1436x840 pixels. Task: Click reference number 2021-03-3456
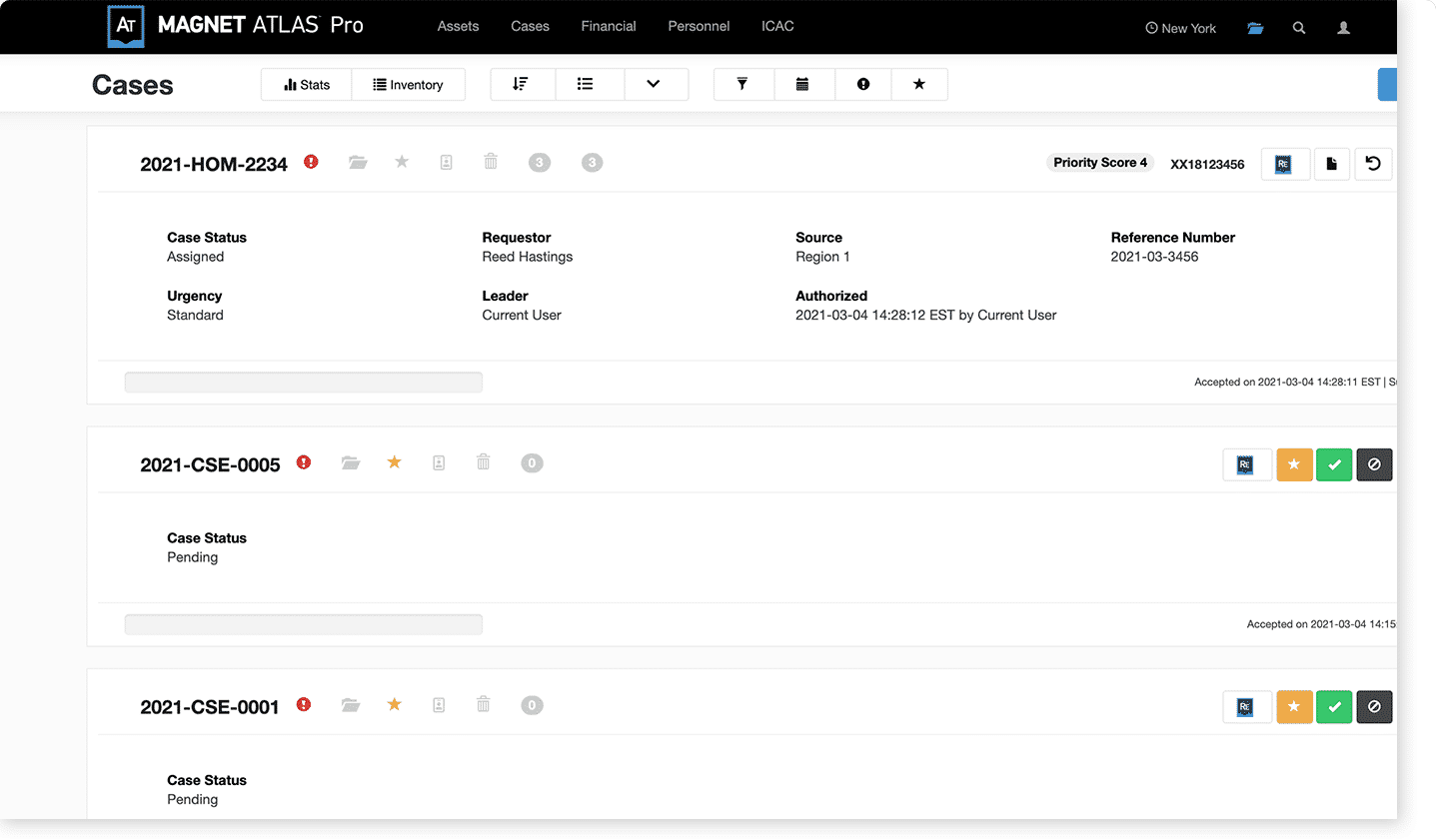pos(1154,257)
